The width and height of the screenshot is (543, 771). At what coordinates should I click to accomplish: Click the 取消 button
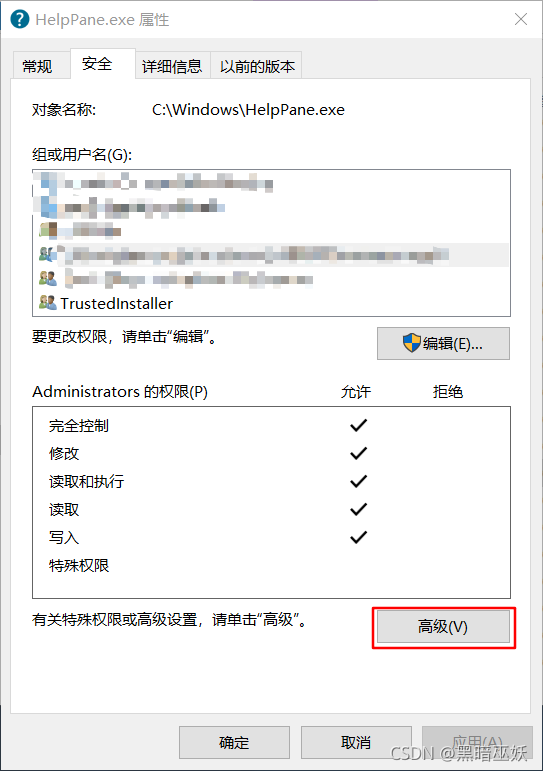356,742
